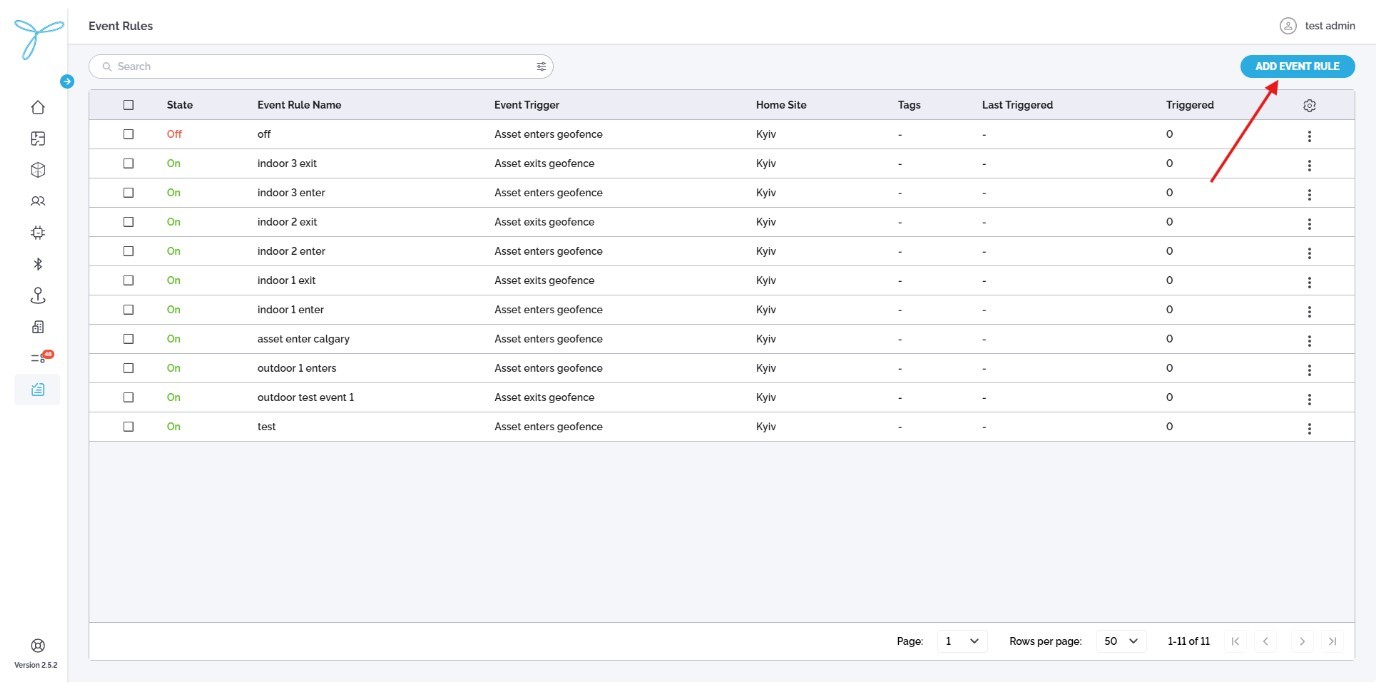
Task: Open the chip devices icon in sidebar
Action: click(x=38, y=232)
